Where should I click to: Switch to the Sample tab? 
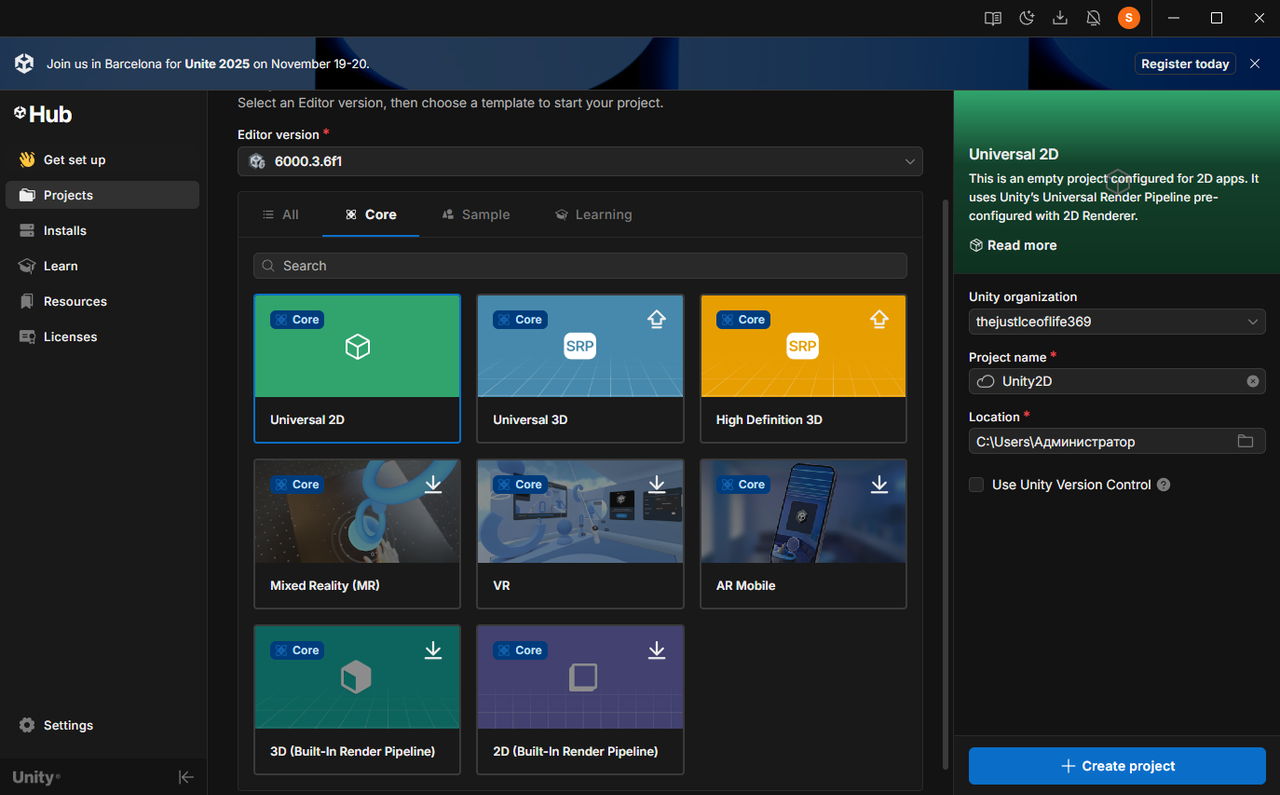(476, 215)
